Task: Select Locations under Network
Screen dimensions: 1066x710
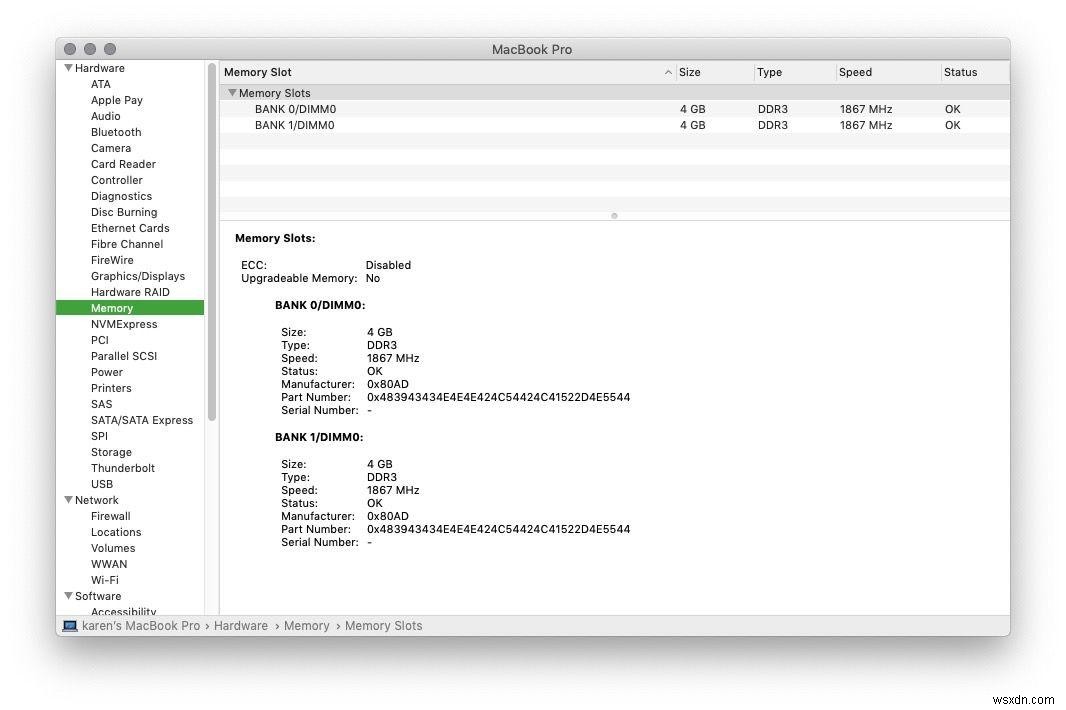Action: pos(116,532)
